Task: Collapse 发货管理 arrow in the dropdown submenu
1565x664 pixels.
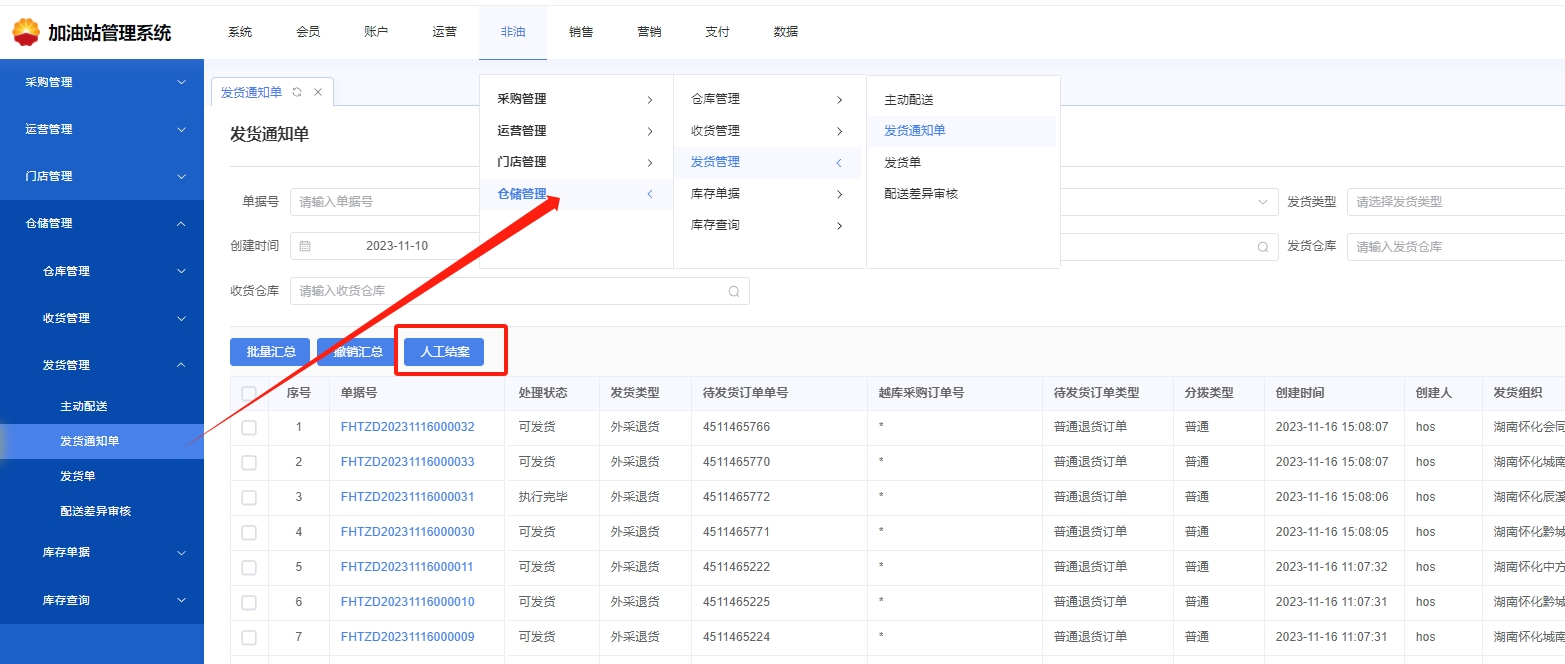Action: point(839,162)
